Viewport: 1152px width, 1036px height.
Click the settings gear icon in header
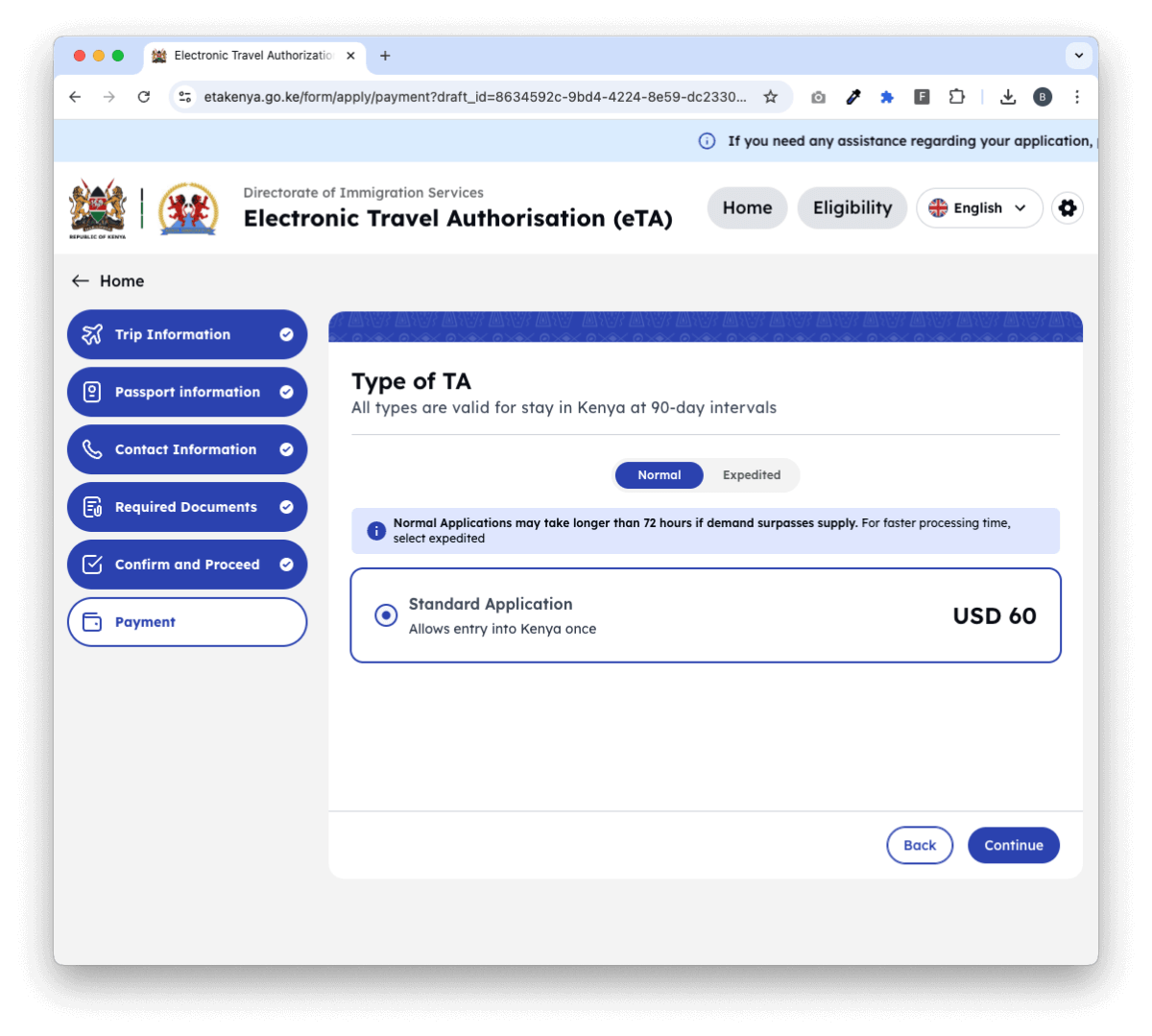coord(1067,208)
